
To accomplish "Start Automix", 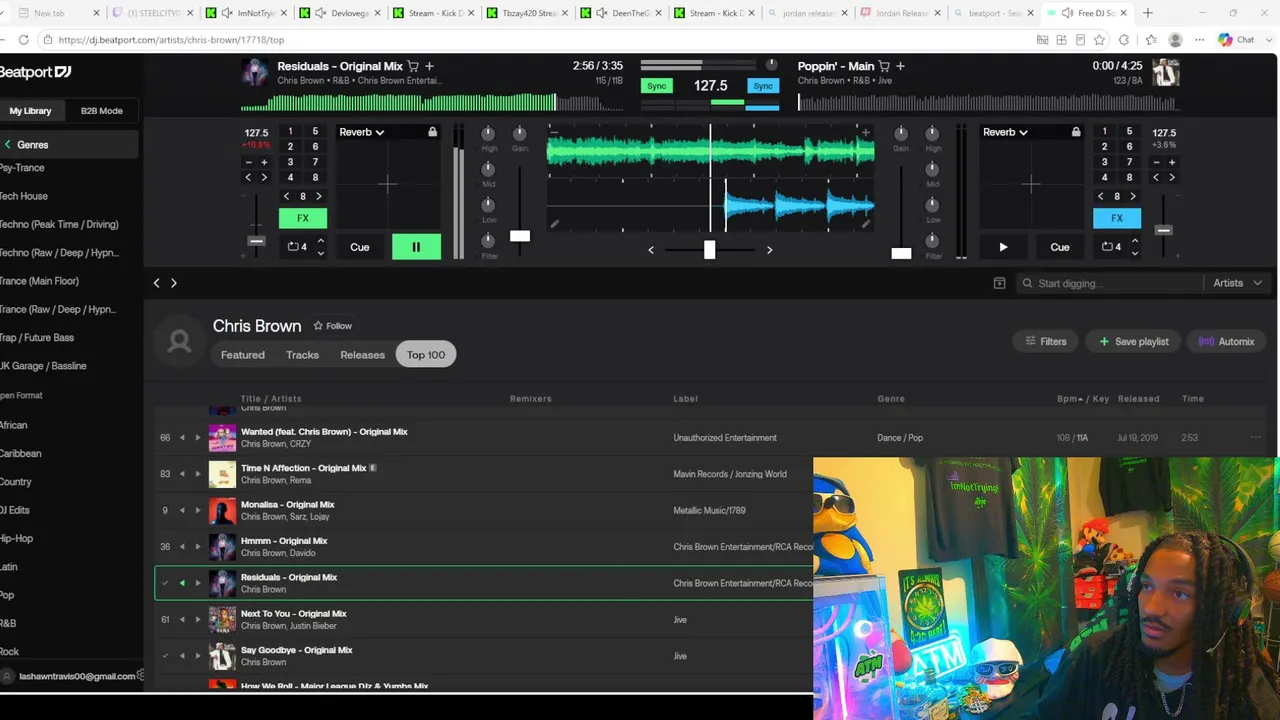I will [x=1227, y=342].
